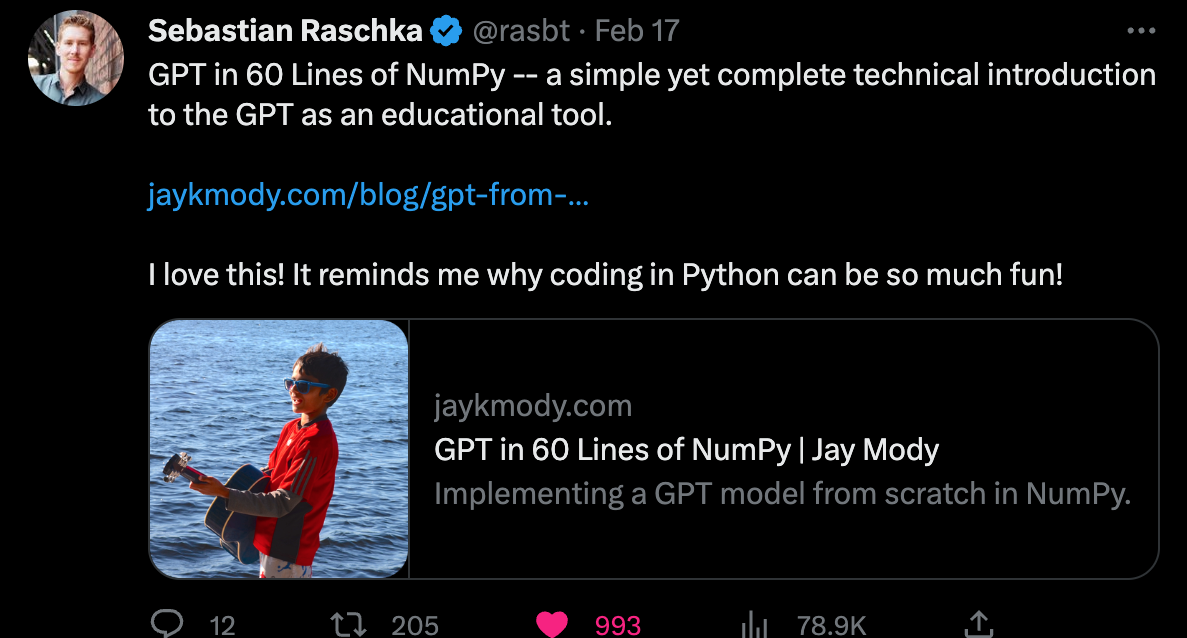Screen dimensions: 1187x638
Task: Open the three-dot more options menu
Action: click(1141, 31)
